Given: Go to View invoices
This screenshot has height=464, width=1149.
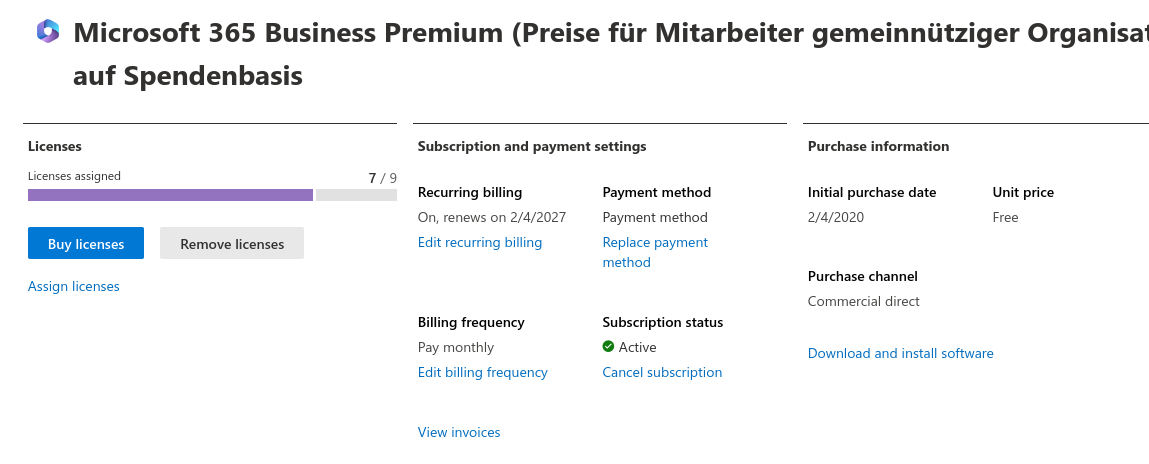Looking at the screenshot, I should point(459,433).
